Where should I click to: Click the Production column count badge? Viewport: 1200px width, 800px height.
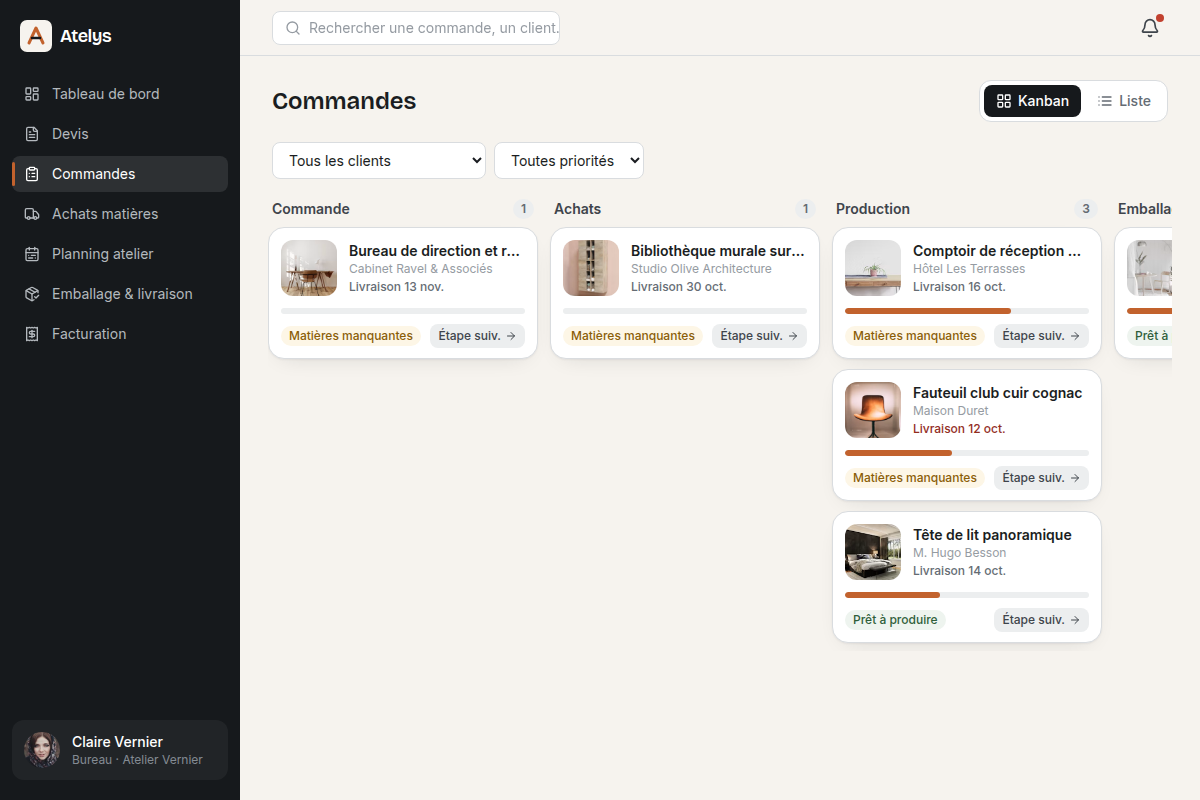[x=1086, y=209]
